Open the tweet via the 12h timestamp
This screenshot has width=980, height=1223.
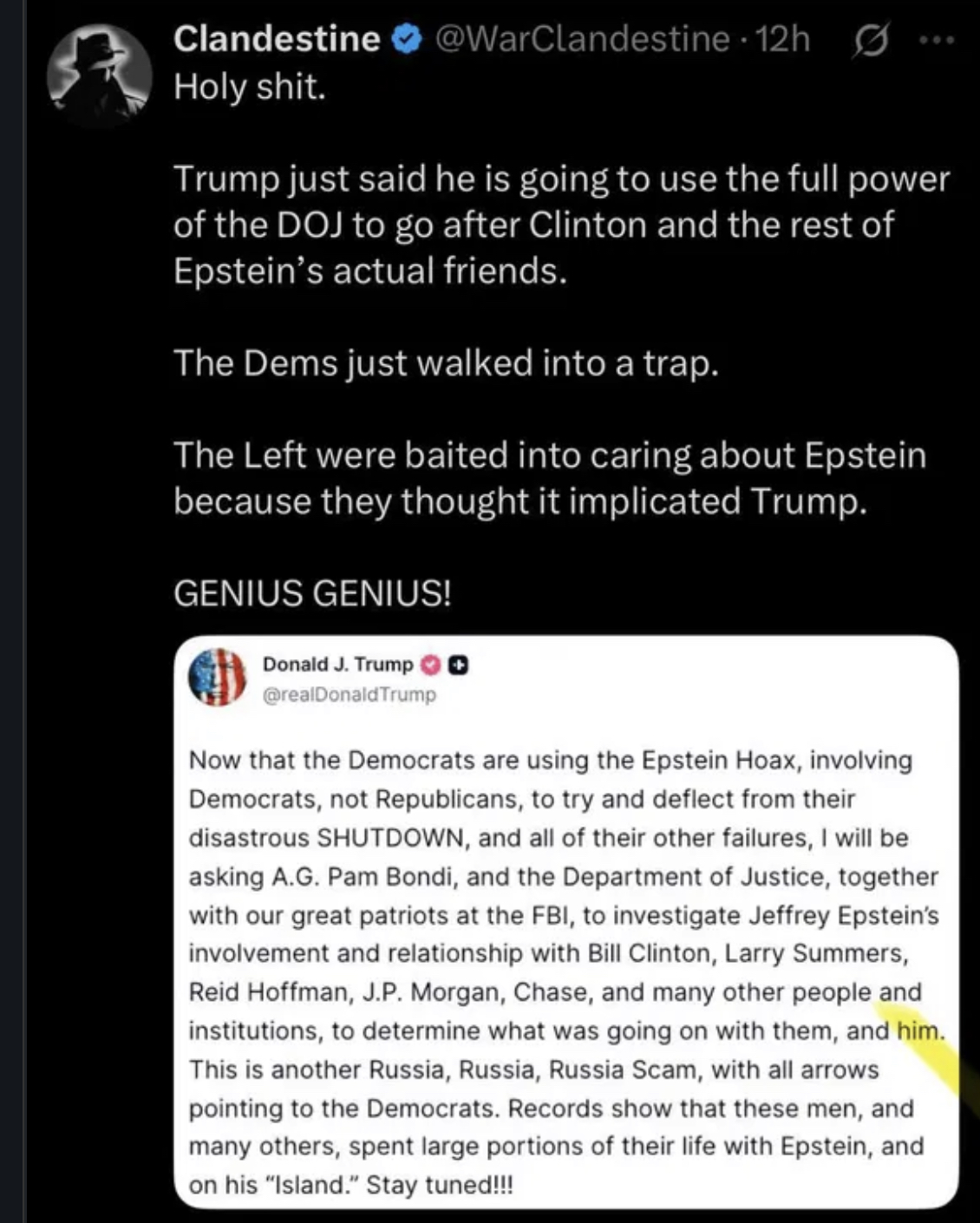click(783, 39)
